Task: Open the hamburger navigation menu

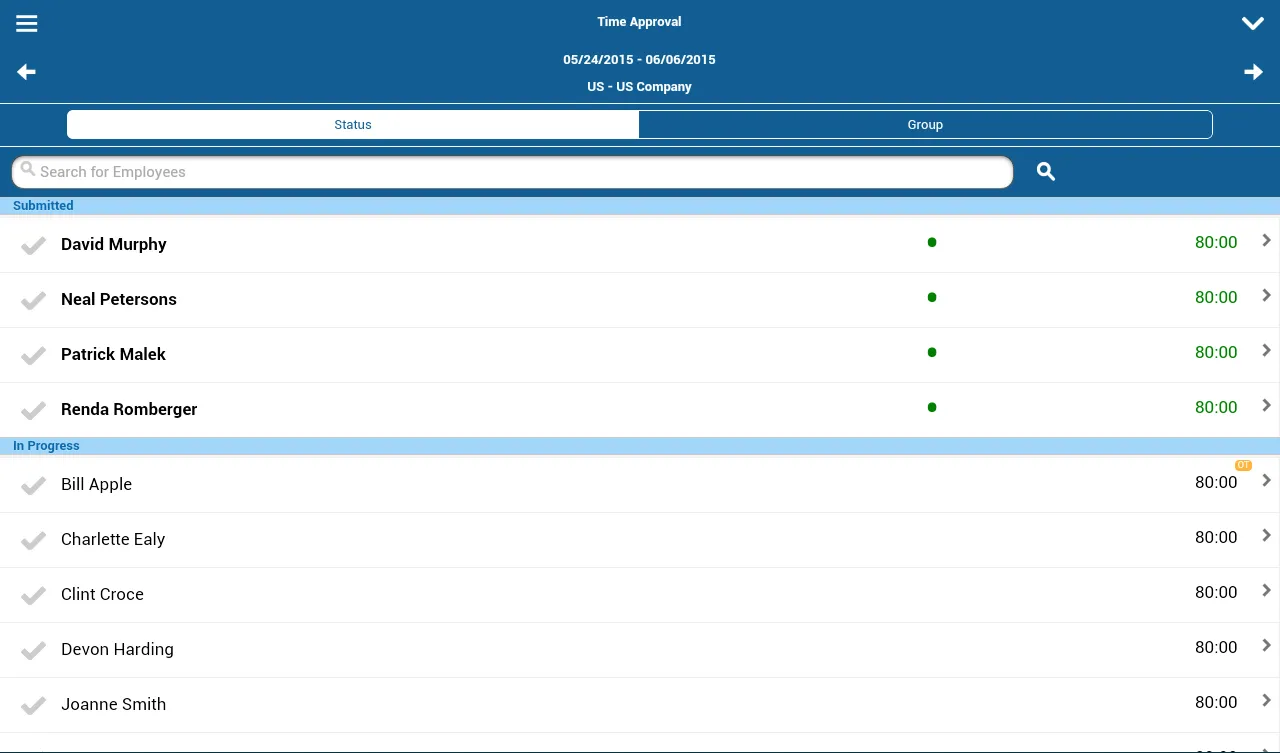Action: [27, 23]
